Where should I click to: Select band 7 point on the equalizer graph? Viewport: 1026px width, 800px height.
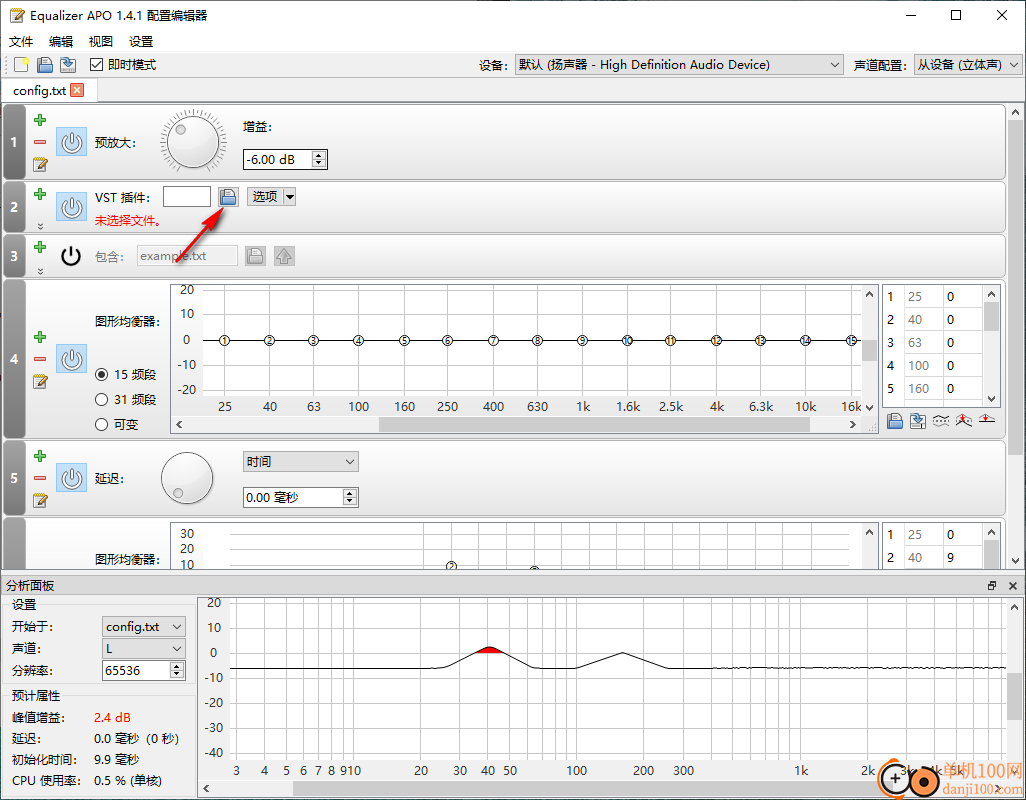(493, 341)
